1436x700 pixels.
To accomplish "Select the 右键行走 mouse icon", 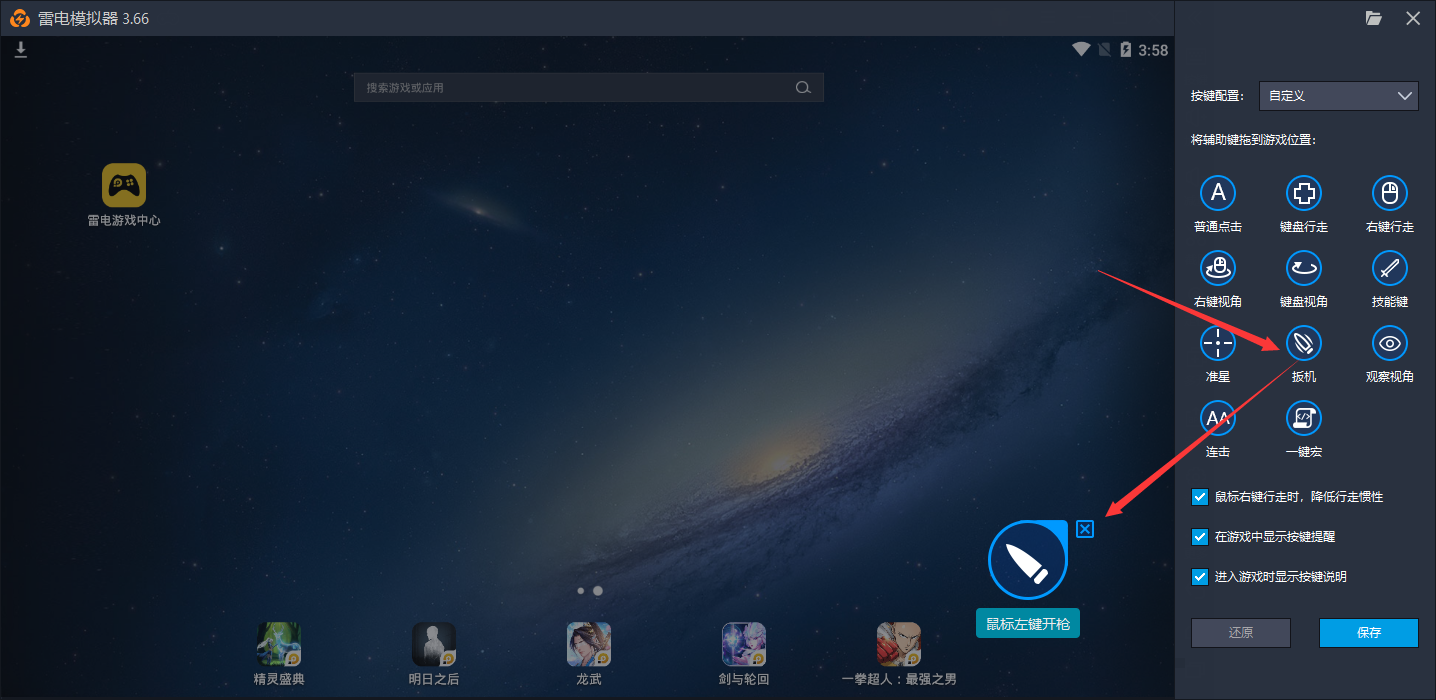I will click(1390, 192).
